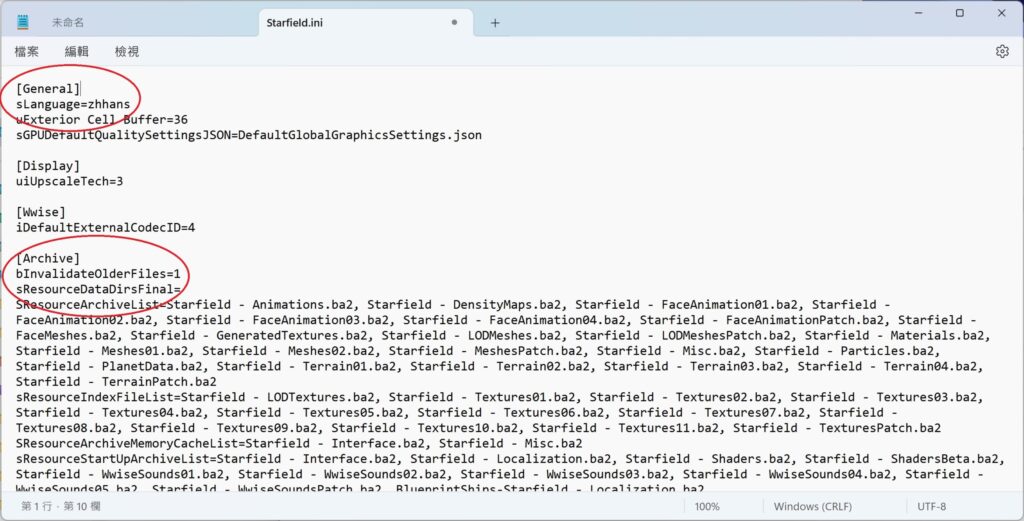Image resolution: width=1024 pixels, height=521 pixels.
Task: Click sResourceDataDirsFinal= line
Action: [98, 289]
